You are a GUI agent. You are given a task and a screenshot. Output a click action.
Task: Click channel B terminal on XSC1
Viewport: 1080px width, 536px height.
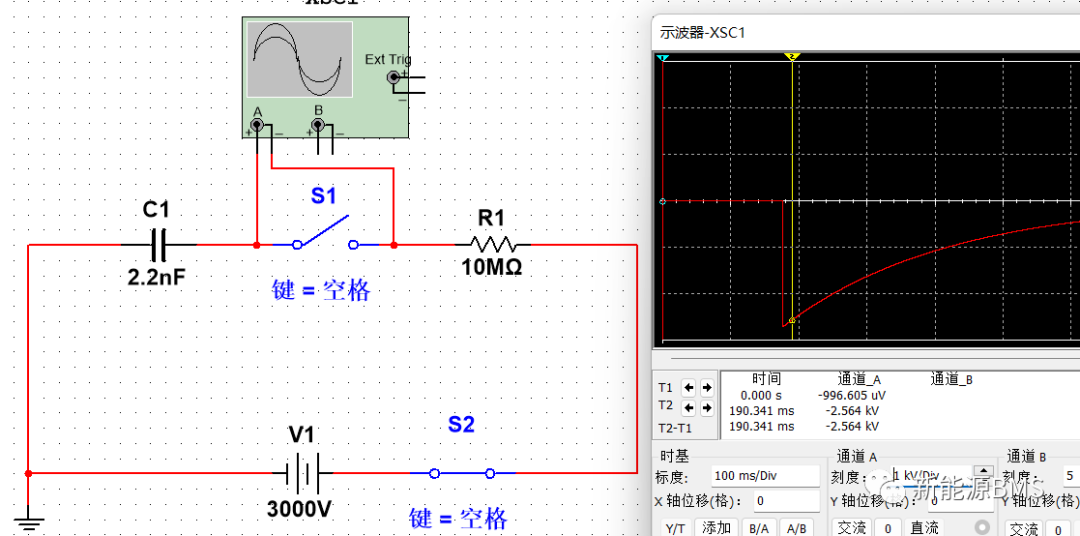[318, 125]
